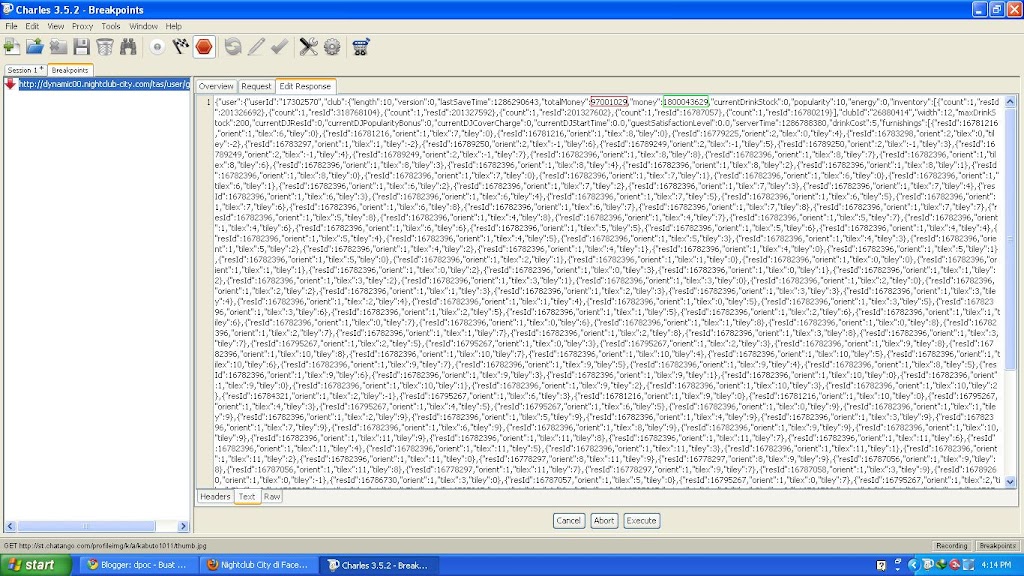Save session with the floppy disk icon
1024x576 pixels.
point(82,46)
